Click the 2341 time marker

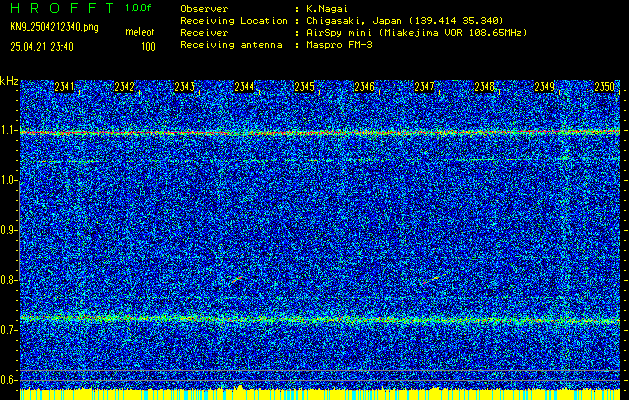click(65, 87)
